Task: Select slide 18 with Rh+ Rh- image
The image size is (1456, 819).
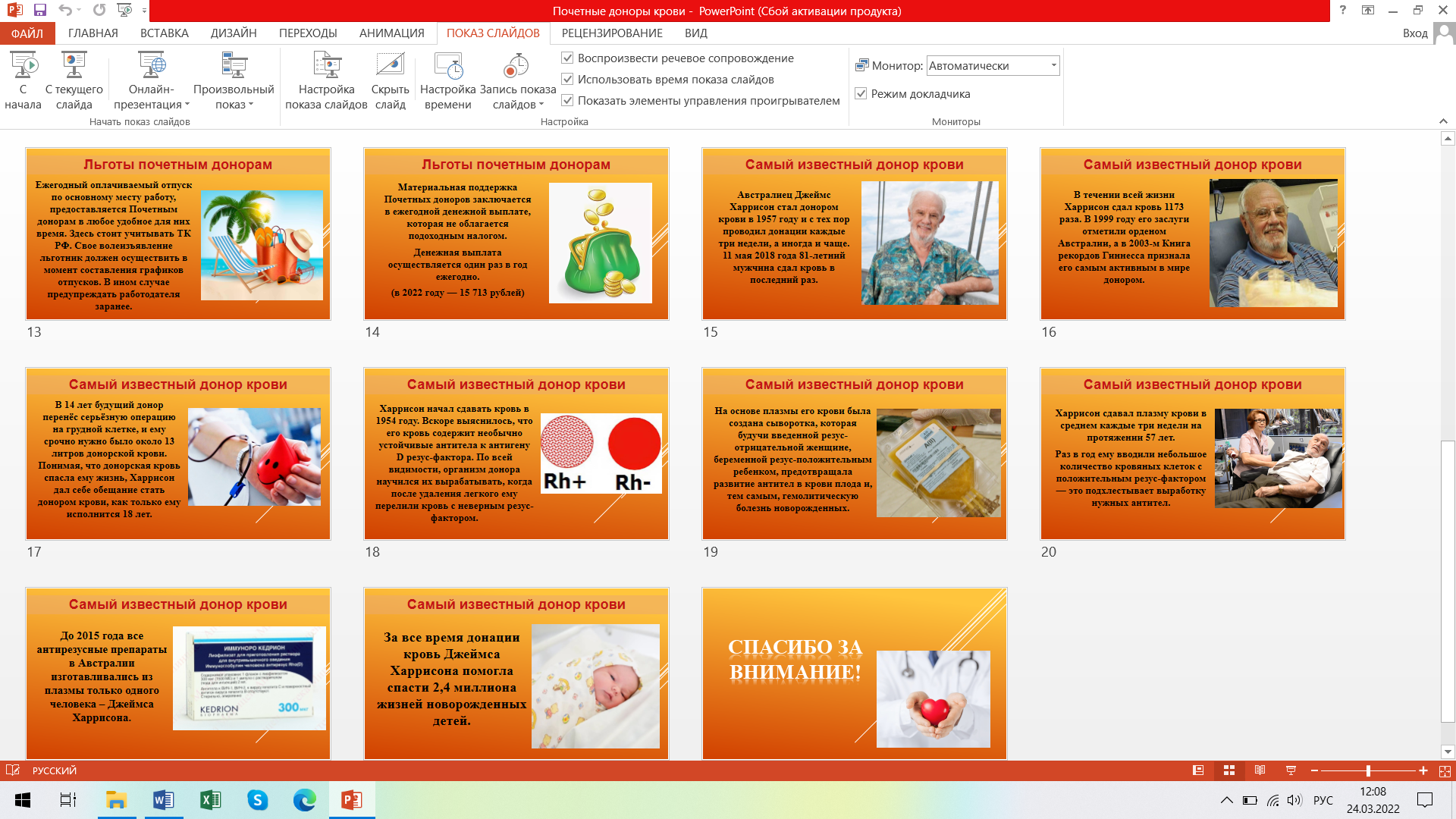Action: [x=516, y=453]
